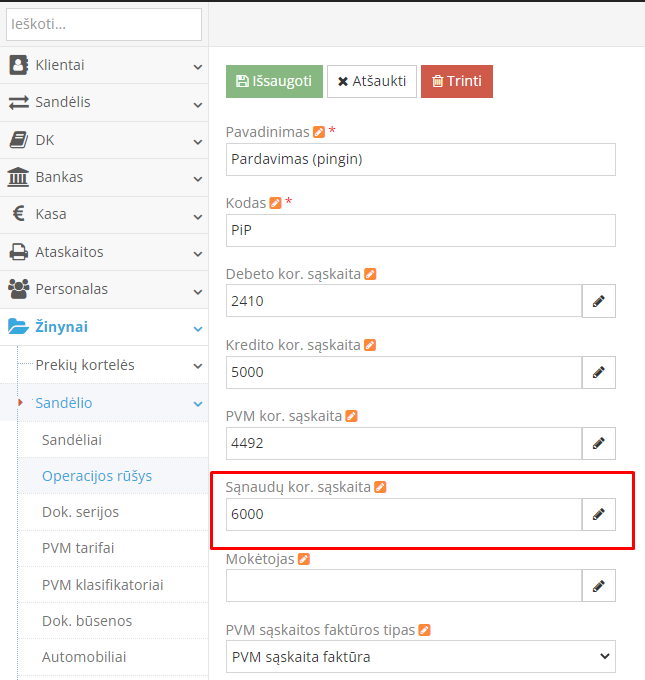Open Dok. serijos submenu item
The image size is (645, 680).
tap(80, 512)
